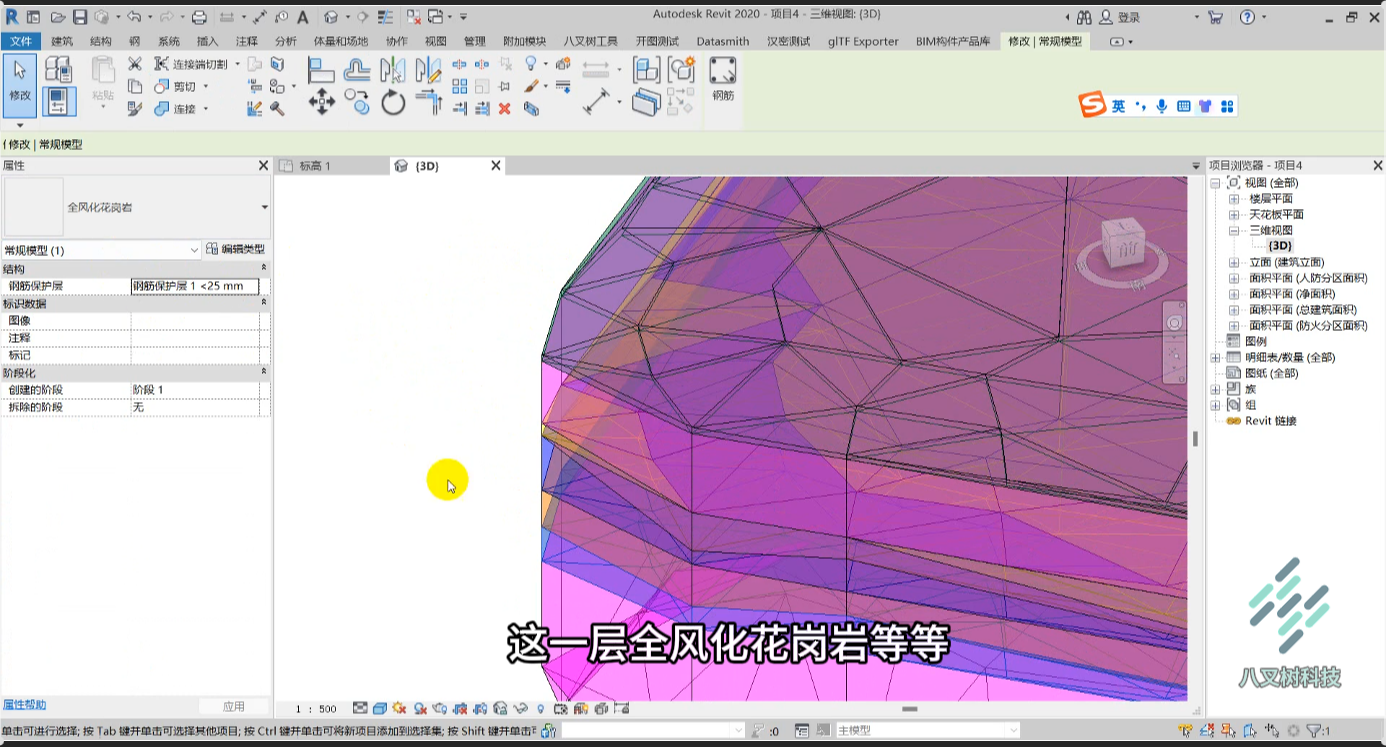
Task: Select the 修改 (Modify) arrow tool
Action: click(20, 85)
